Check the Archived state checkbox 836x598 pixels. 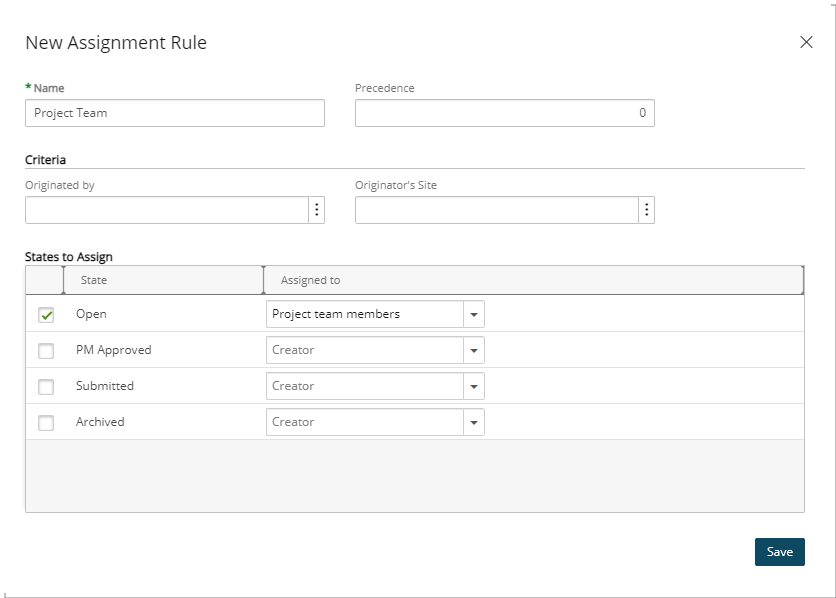(46, 423)
